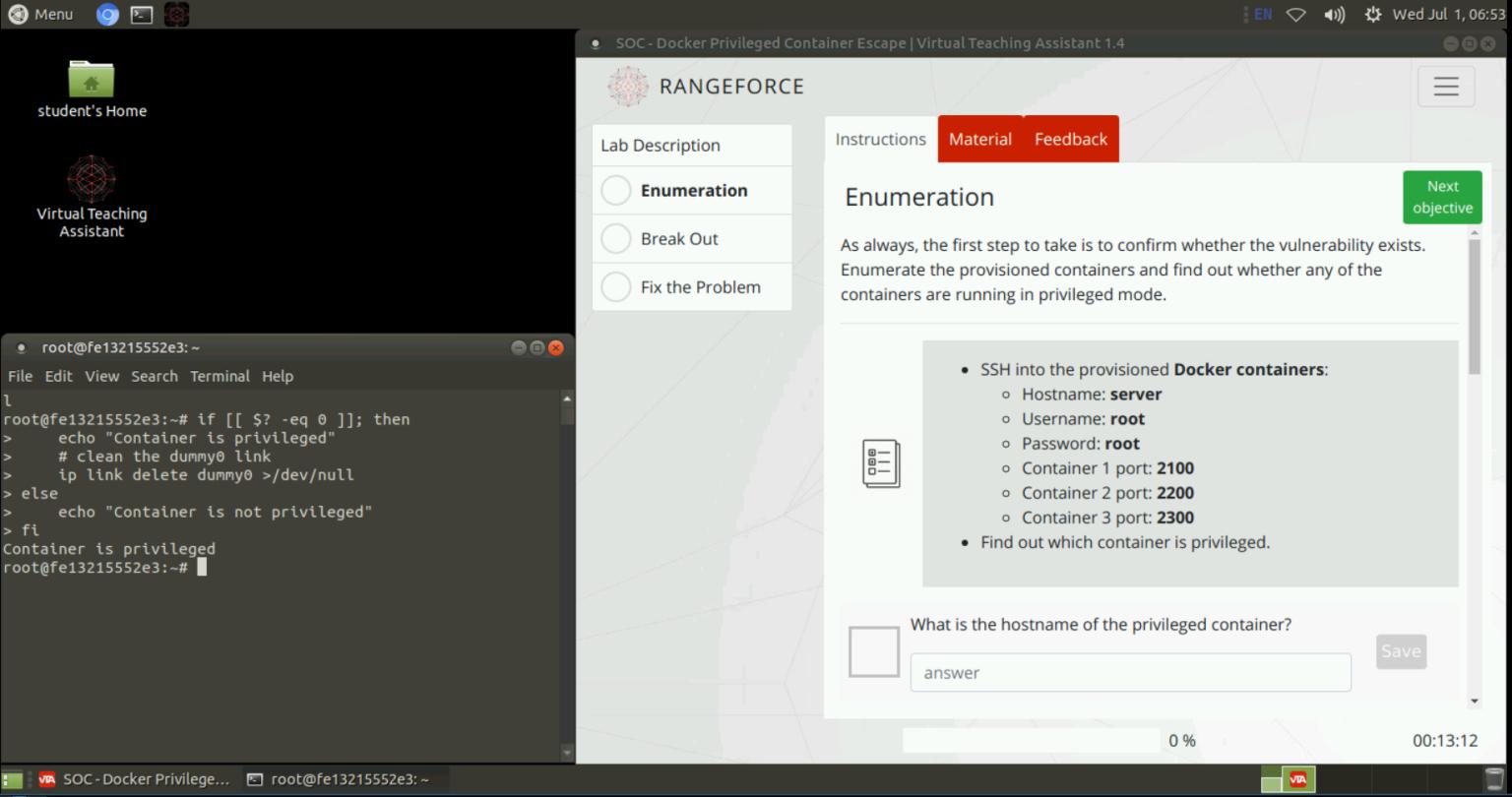Open the trash icon in the bottom panel
Viewport: 1512px width, 797px height.
[x=1493, y=779]
